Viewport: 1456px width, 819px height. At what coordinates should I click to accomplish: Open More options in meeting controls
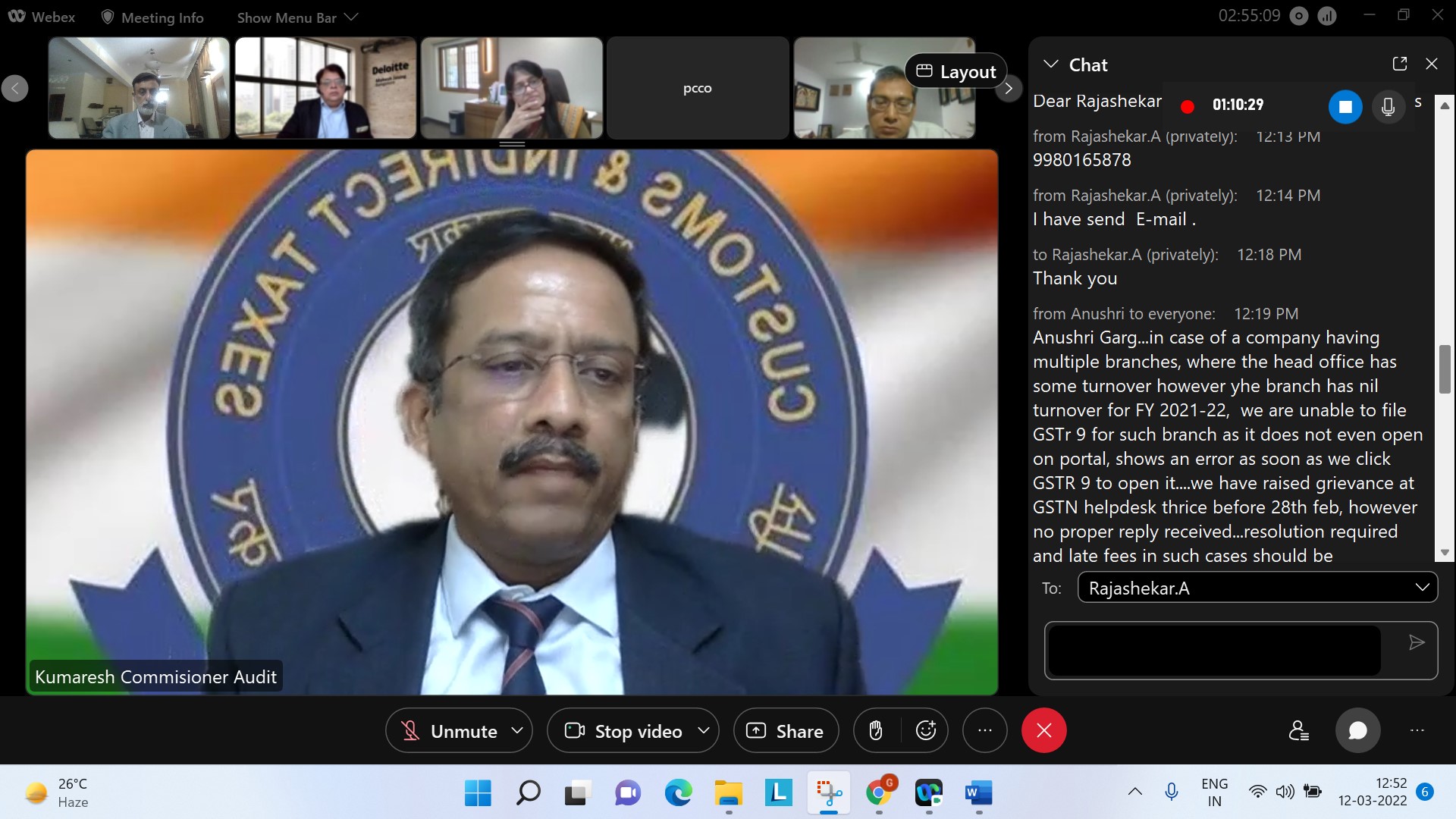point(984,730)
